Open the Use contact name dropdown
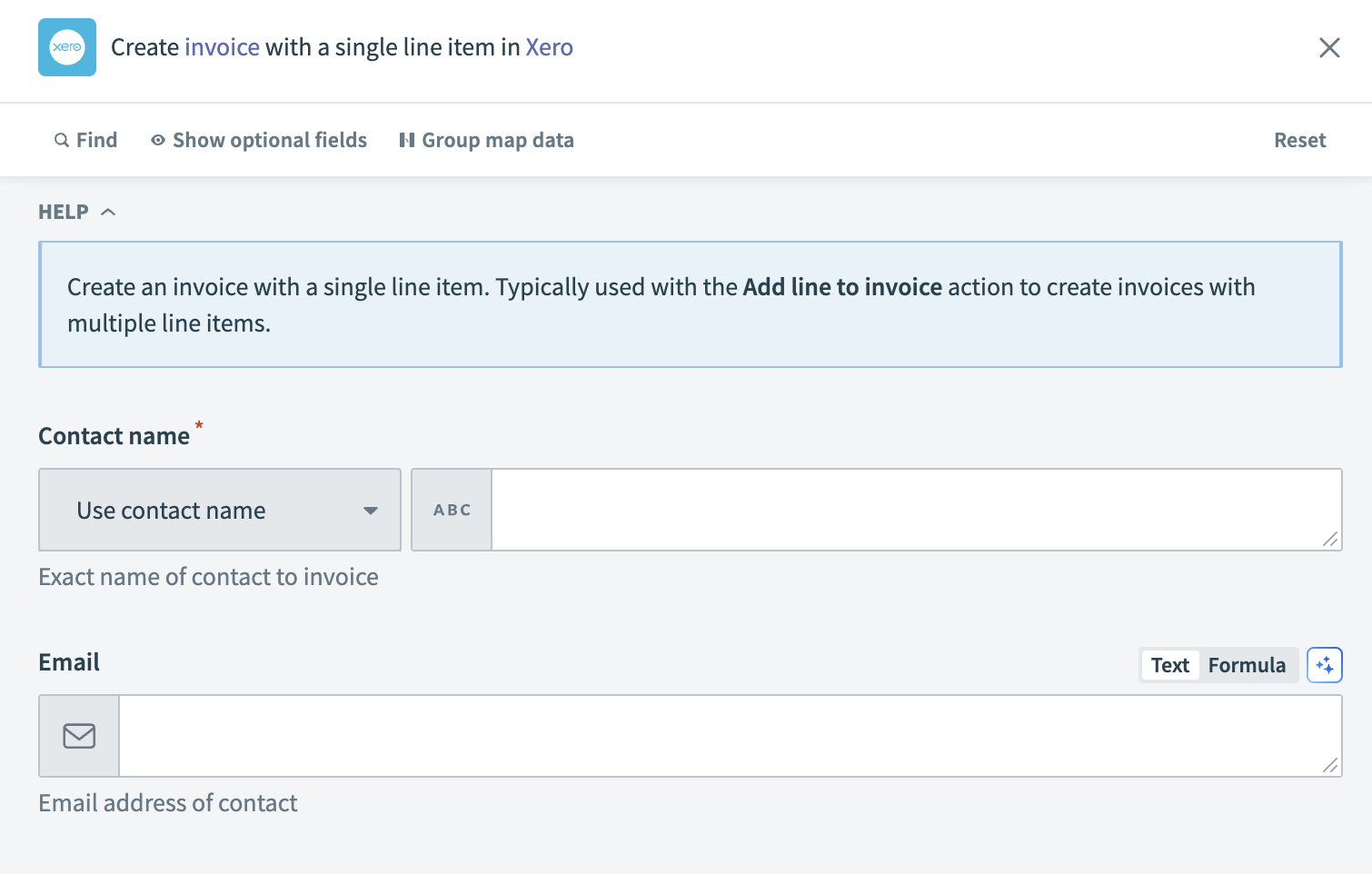 click(219, 510)
